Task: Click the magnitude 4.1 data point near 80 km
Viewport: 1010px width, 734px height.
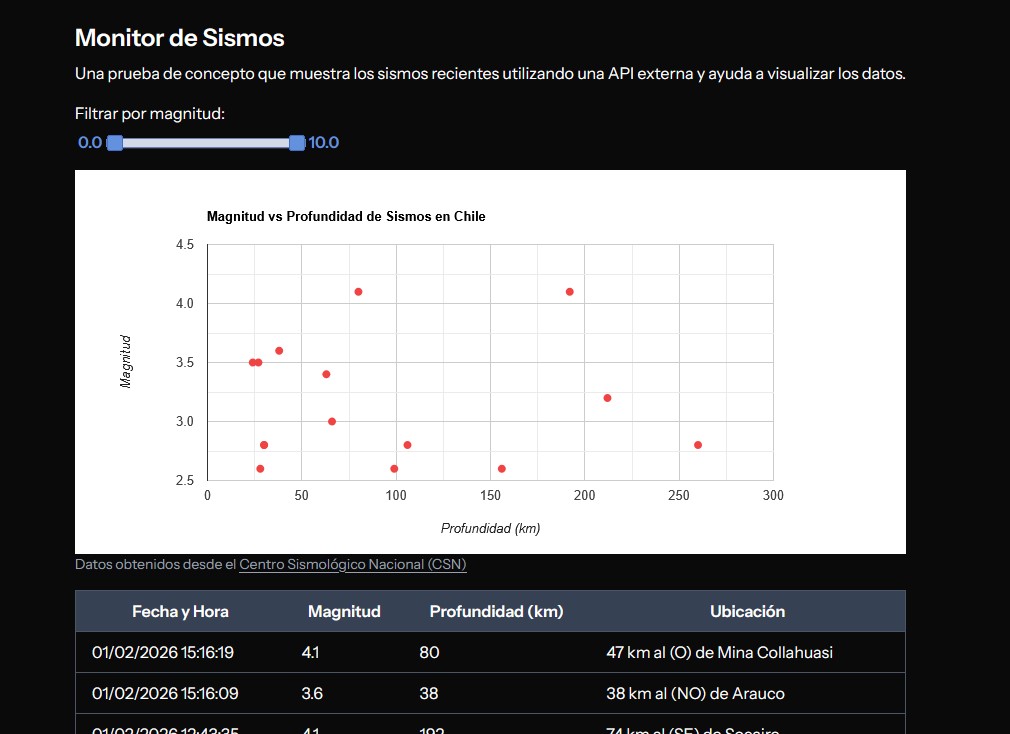Action: coord(357,291)
